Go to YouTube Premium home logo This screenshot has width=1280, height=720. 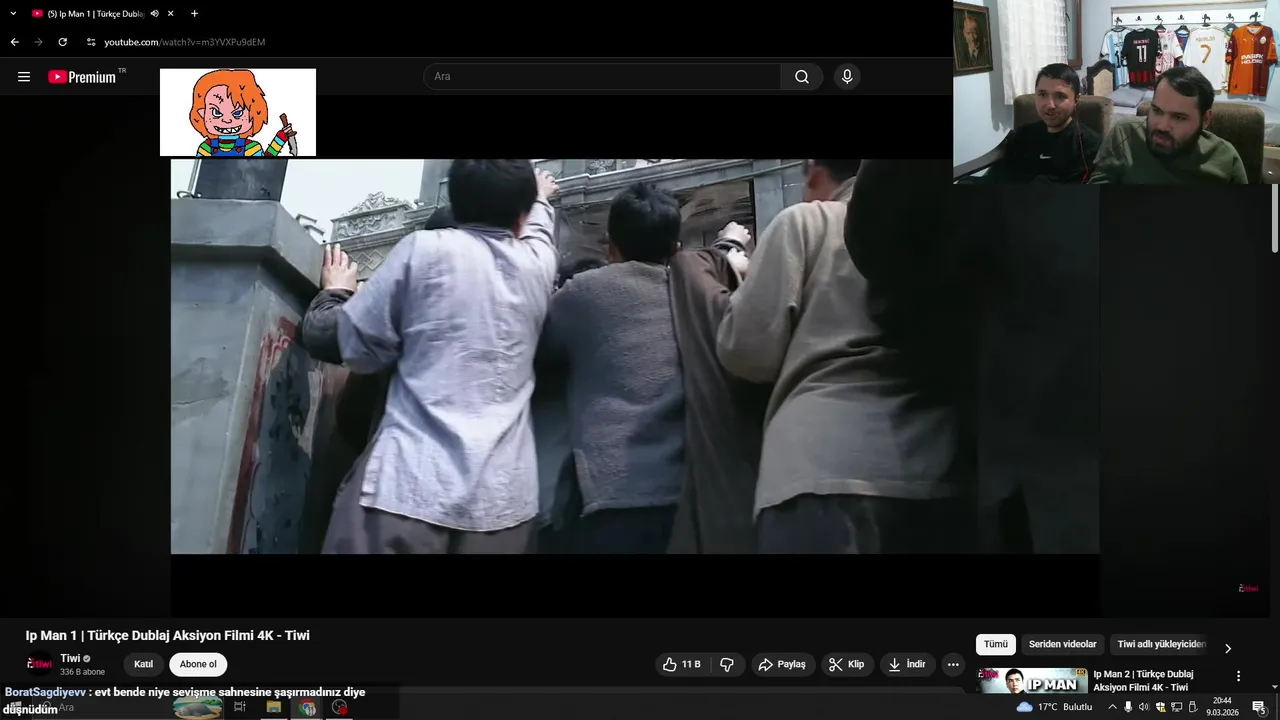click(x=82, y=77)
